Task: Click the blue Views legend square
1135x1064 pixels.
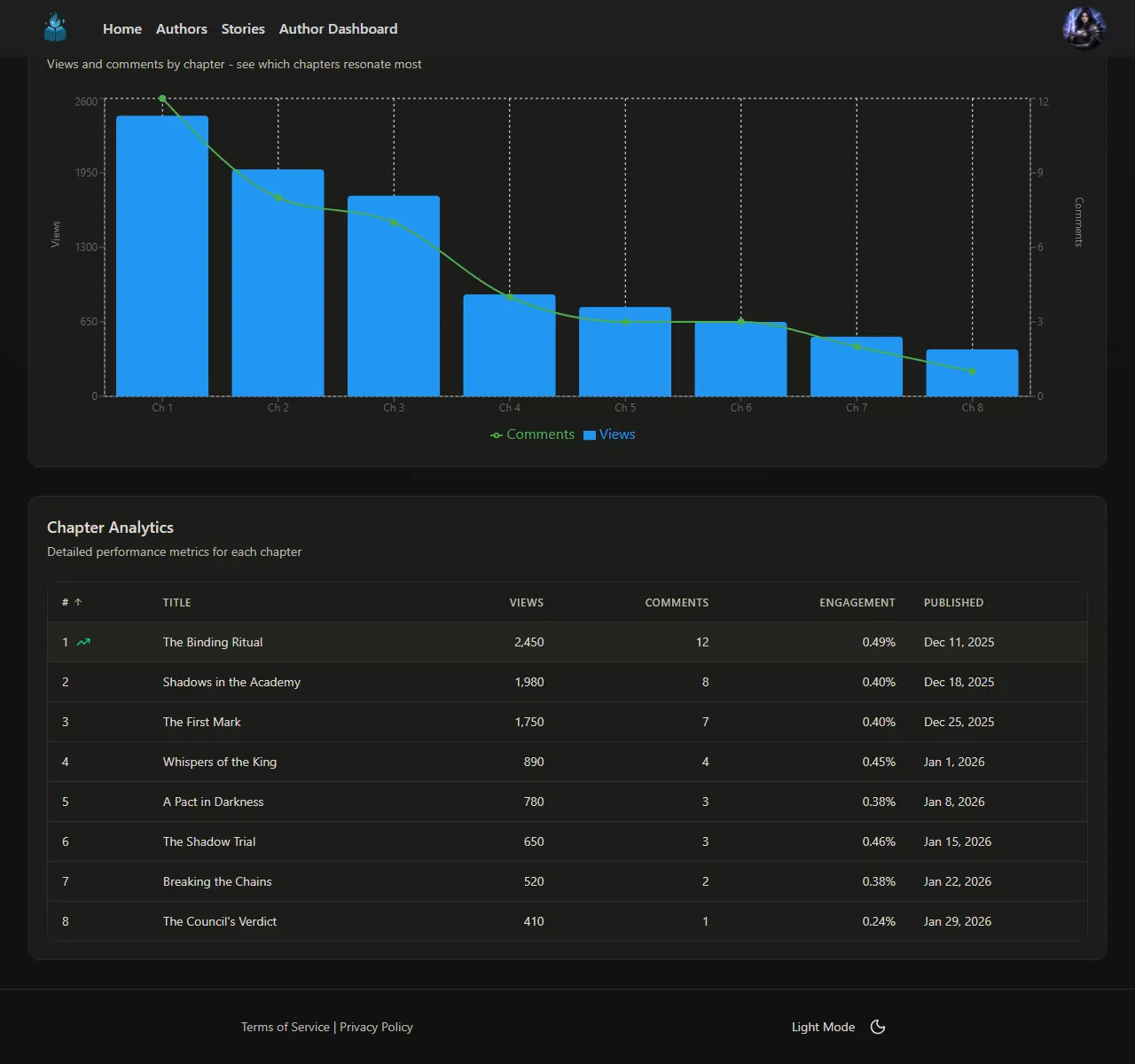Action: 589,434
